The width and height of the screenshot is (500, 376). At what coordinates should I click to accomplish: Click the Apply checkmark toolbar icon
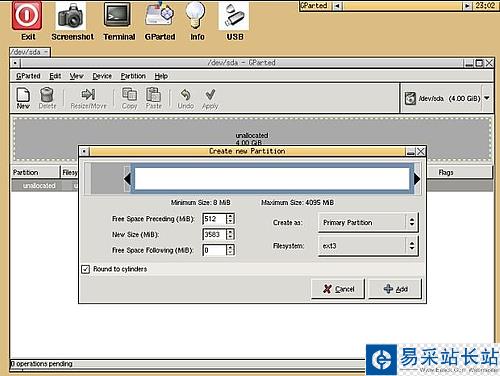(210, 98)
